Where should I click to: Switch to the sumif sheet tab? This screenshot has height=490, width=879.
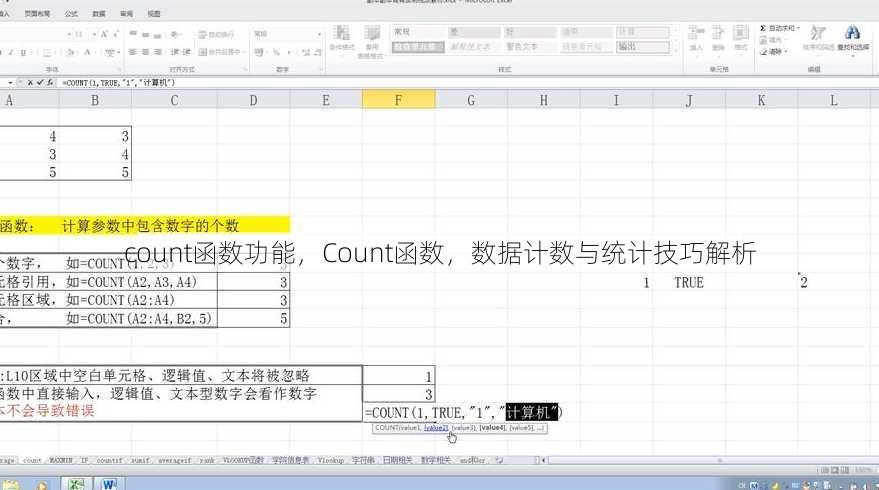(140, 460)
